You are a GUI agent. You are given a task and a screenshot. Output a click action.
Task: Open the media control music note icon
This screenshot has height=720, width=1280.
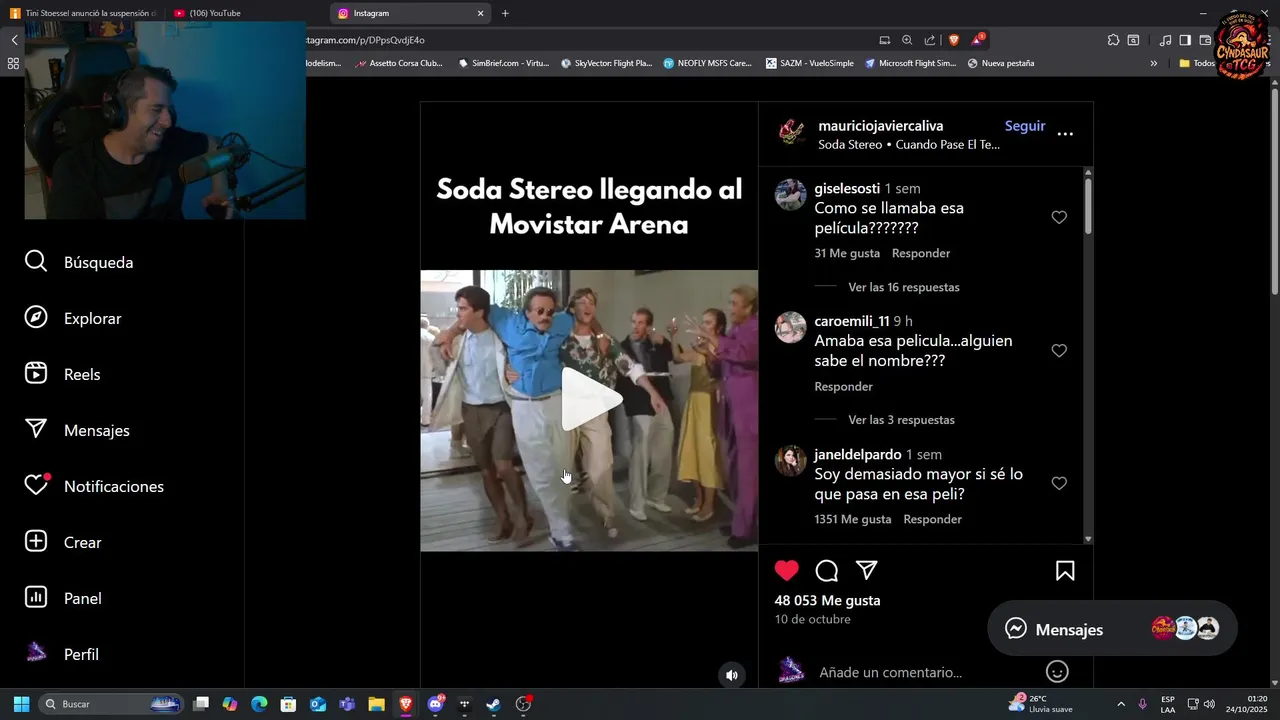click(1165, 40)
